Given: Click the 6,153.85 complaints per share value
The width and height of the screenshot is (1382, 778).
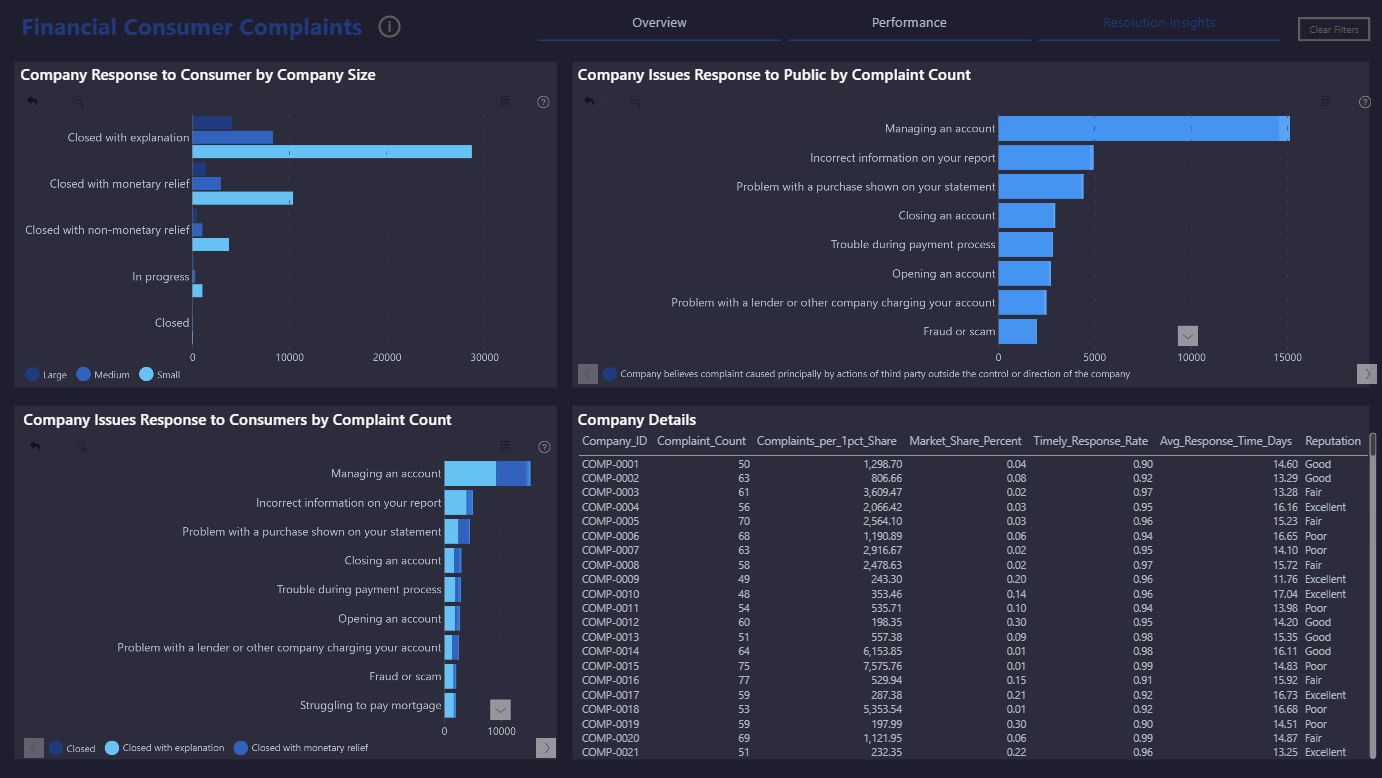Looking at the screenshot, I should pyautogui.click(x=880, y=651).
